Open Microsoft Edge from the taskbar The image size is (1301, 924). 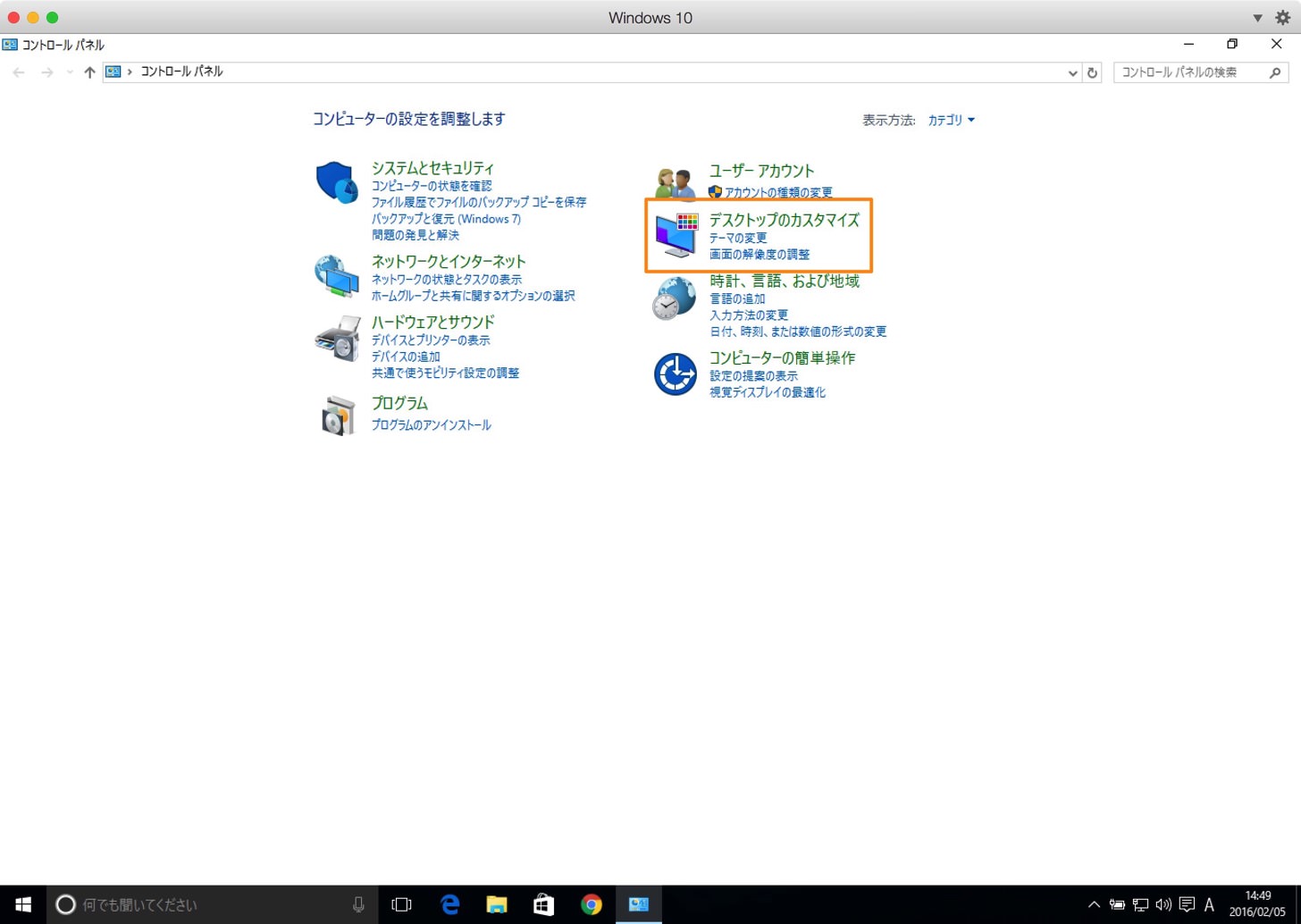pyautogui.click(x=449, y=904)
